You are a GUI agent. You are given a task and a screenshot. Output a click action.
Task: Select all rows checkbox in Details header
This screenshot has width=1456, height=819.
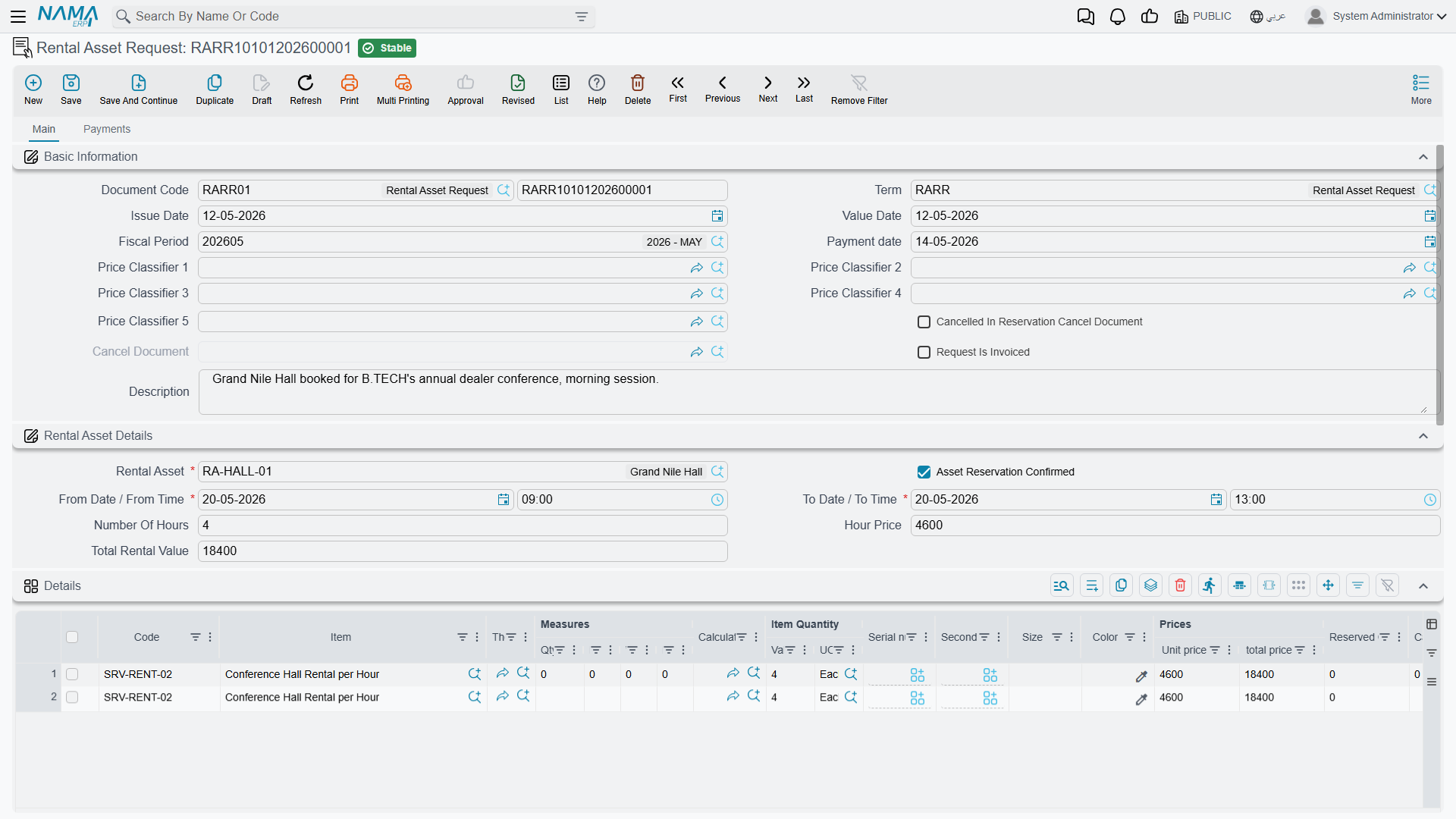pos(72,637)
